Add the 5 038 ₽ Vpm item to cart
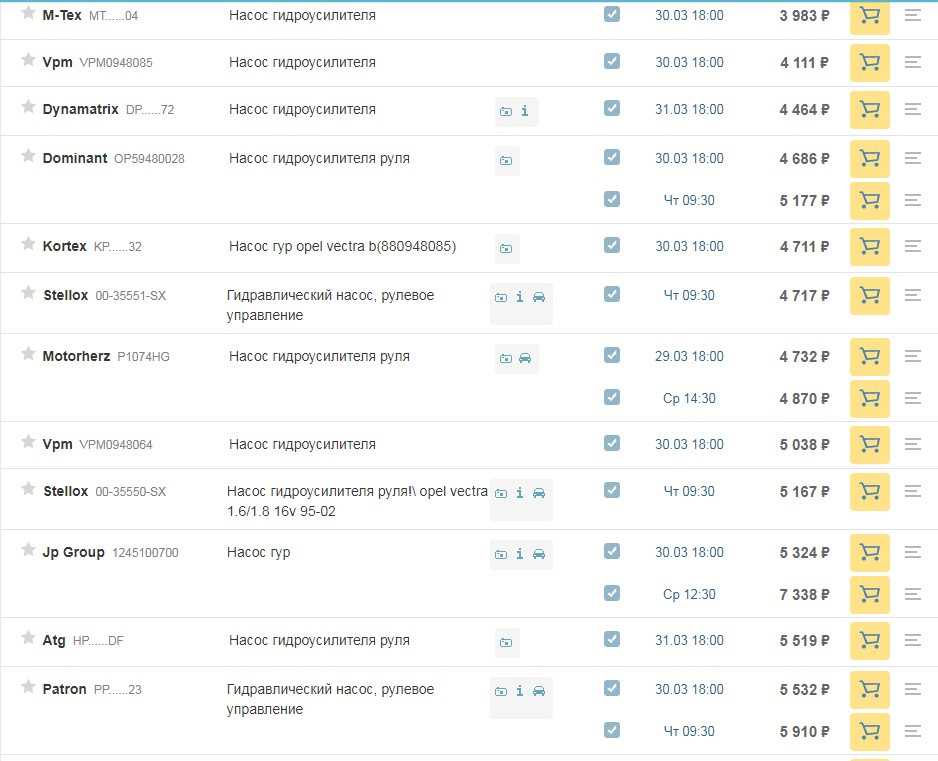Screen dimensions: 938x761 (x=869, y=445)
